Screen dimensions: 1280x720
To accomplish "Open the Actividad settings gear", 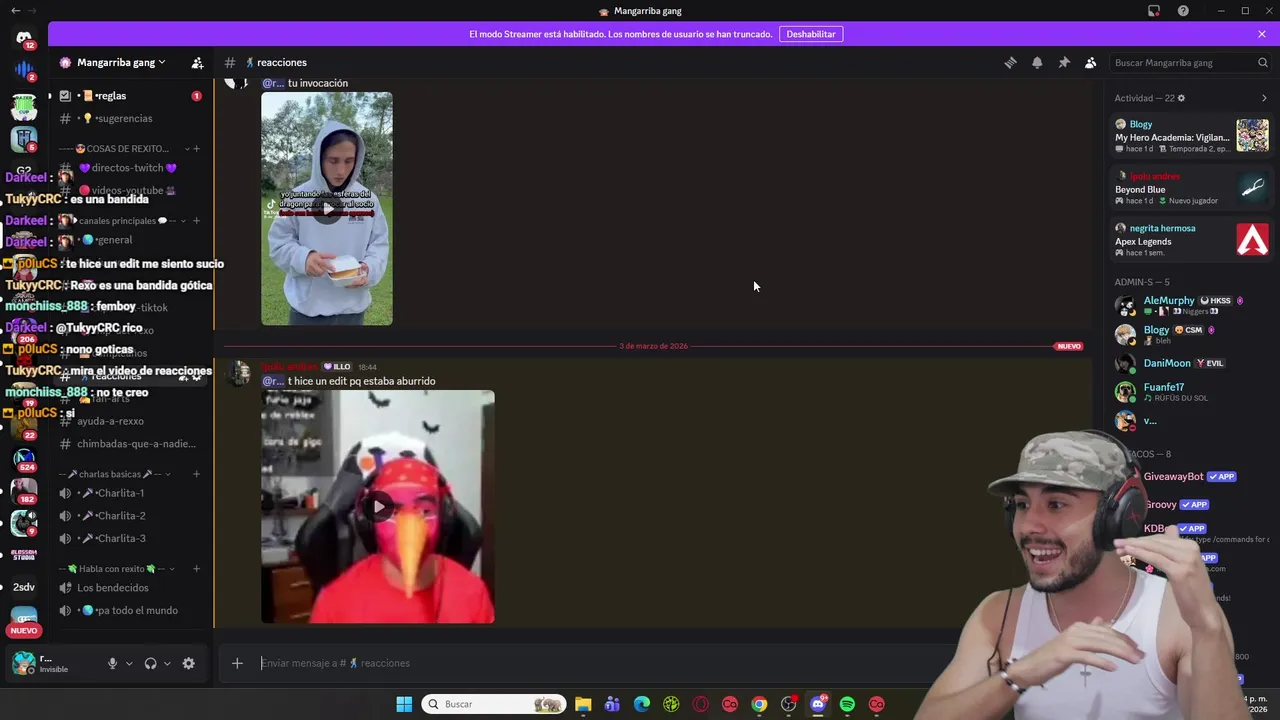I will pyautogui.click(x=1181, y=98).
